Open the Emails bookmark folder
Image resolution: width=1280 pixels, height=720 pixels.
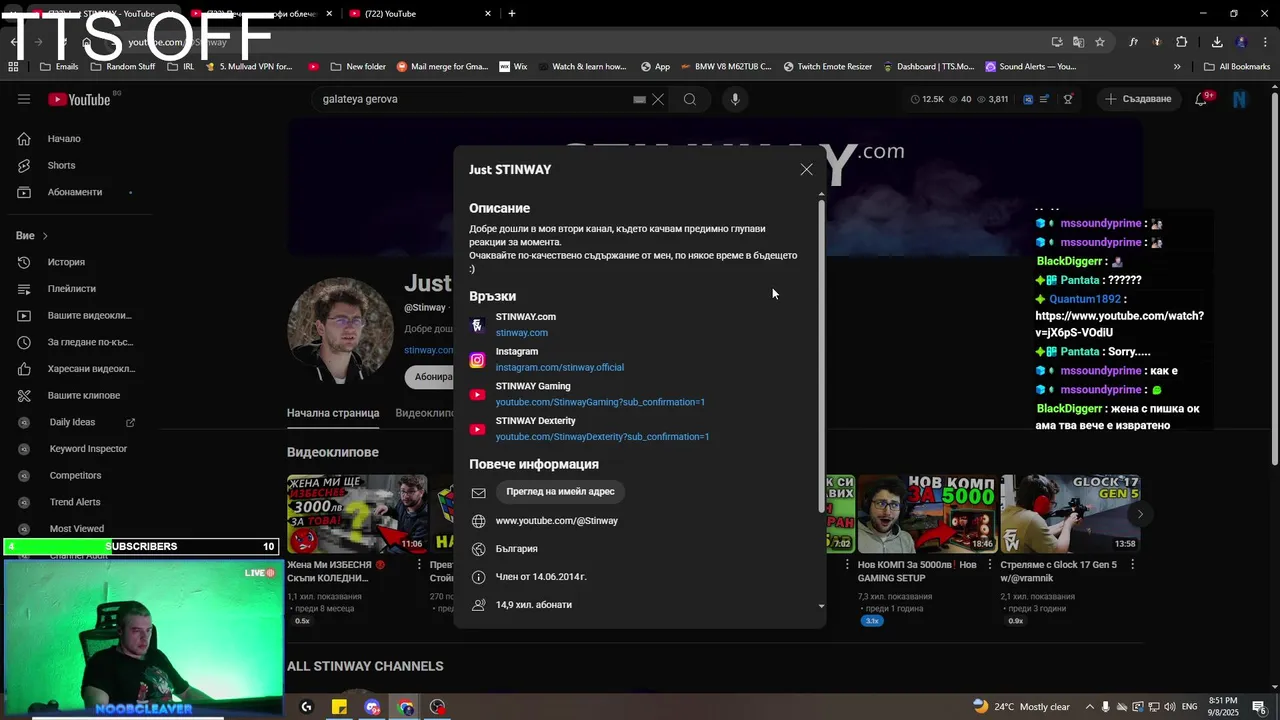[59, 67]
